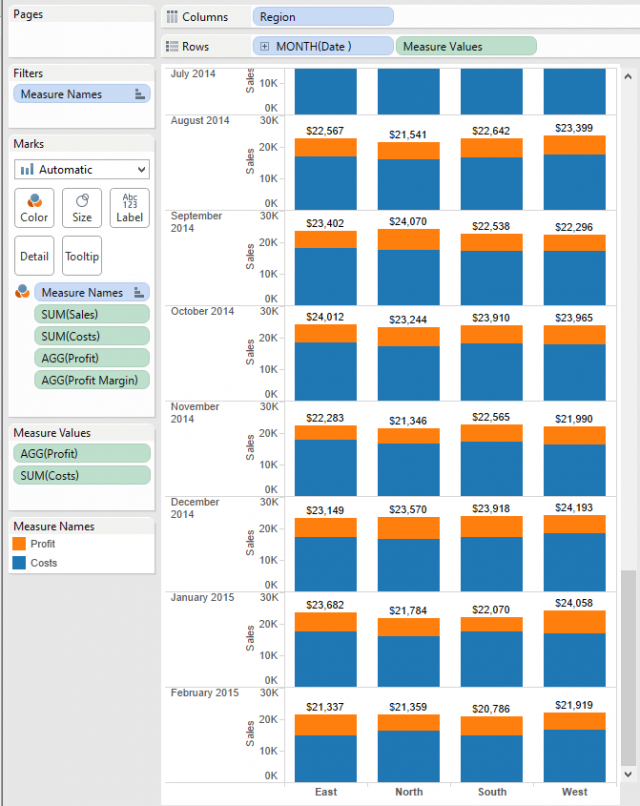Screen dimensions: 640x806
Task: Click the orange Profit legend swatch
Action: 19,544
